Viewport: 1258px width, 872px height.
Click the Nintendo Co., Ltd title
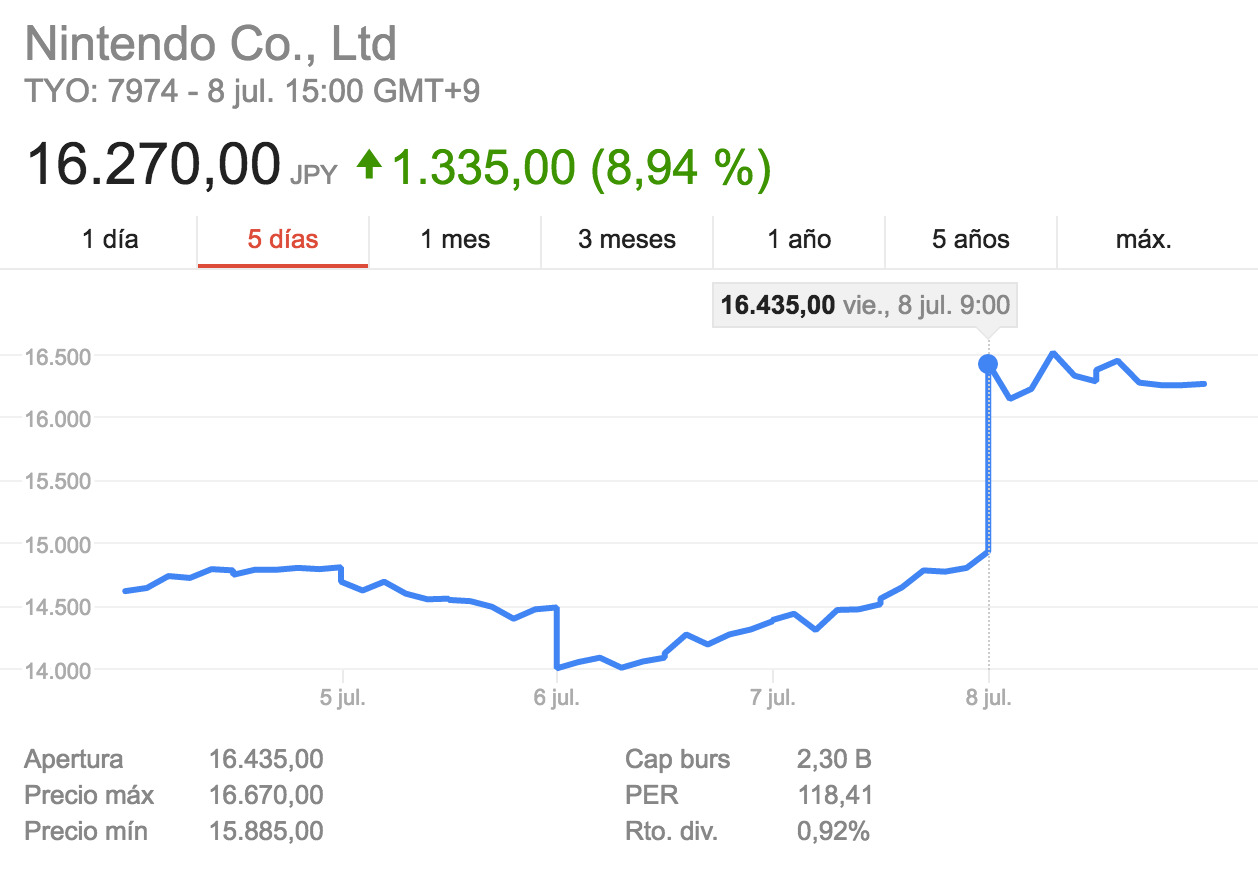point(211,44)
